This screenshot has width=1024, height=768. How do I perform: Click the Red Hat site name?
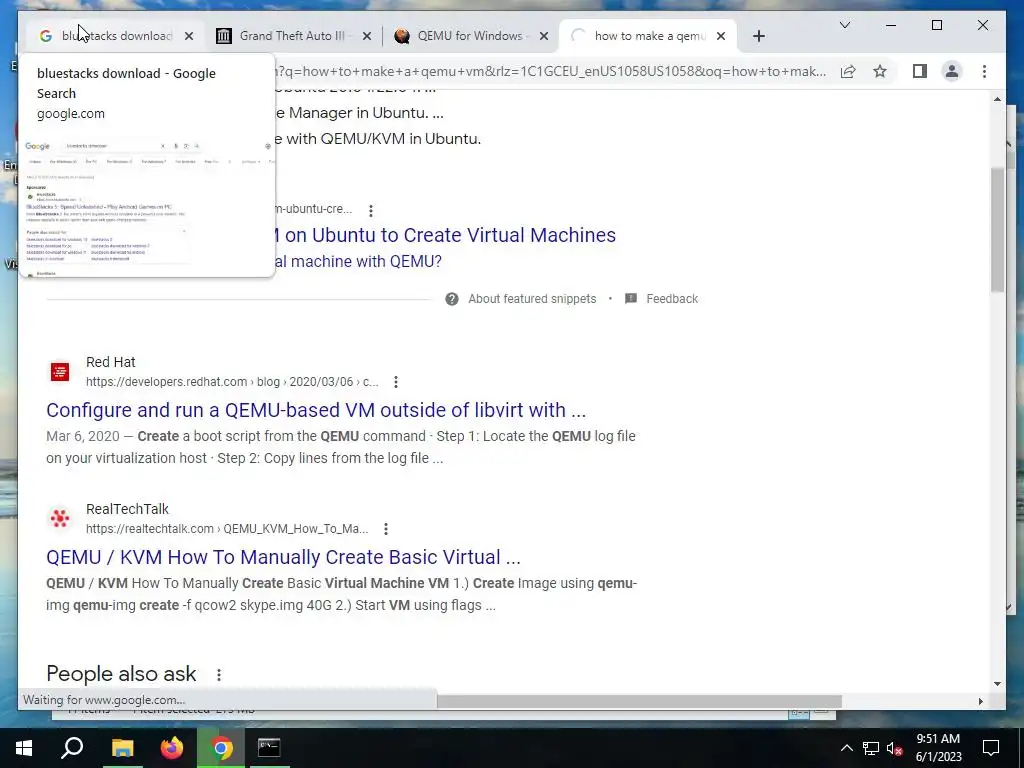(x=110, y=362)
